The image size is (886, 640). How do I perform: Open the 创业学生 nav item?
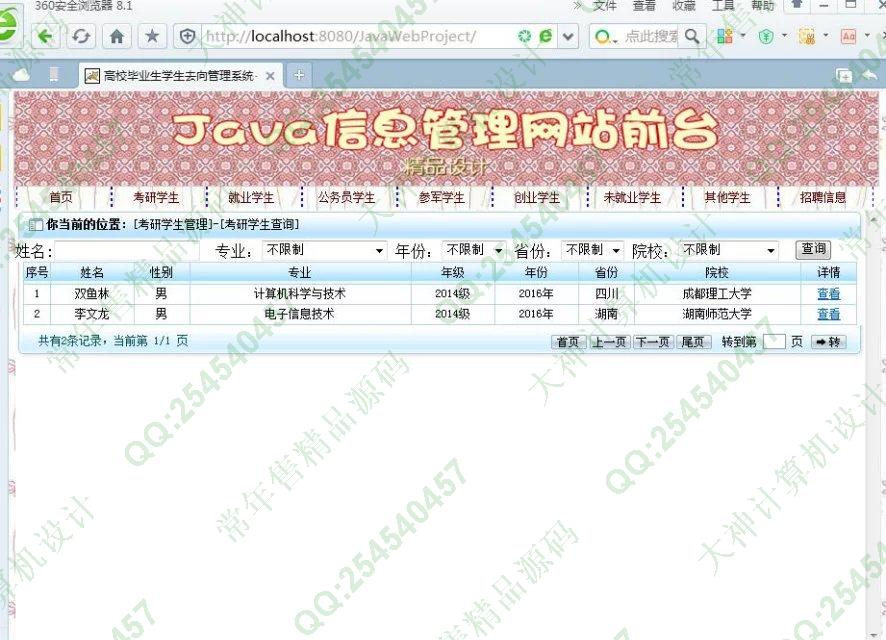[x=537, y=198]
